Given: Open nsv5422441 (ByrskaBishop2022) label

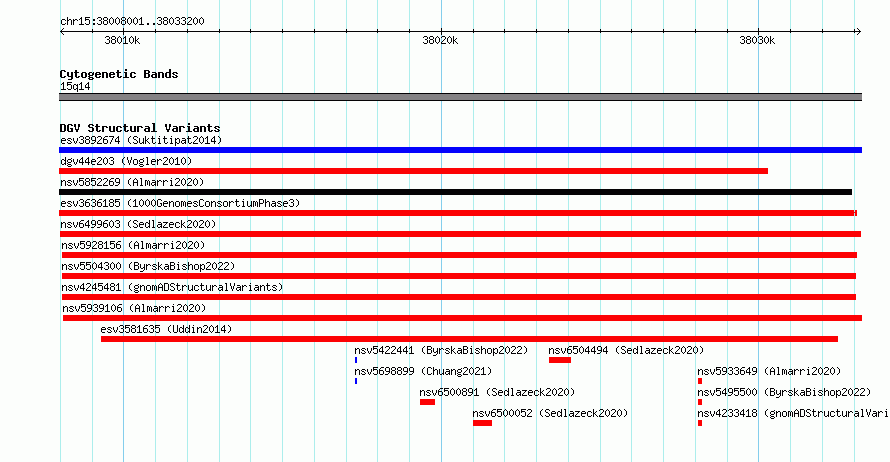Looking at the screenshot, I should tap(441, 350).
